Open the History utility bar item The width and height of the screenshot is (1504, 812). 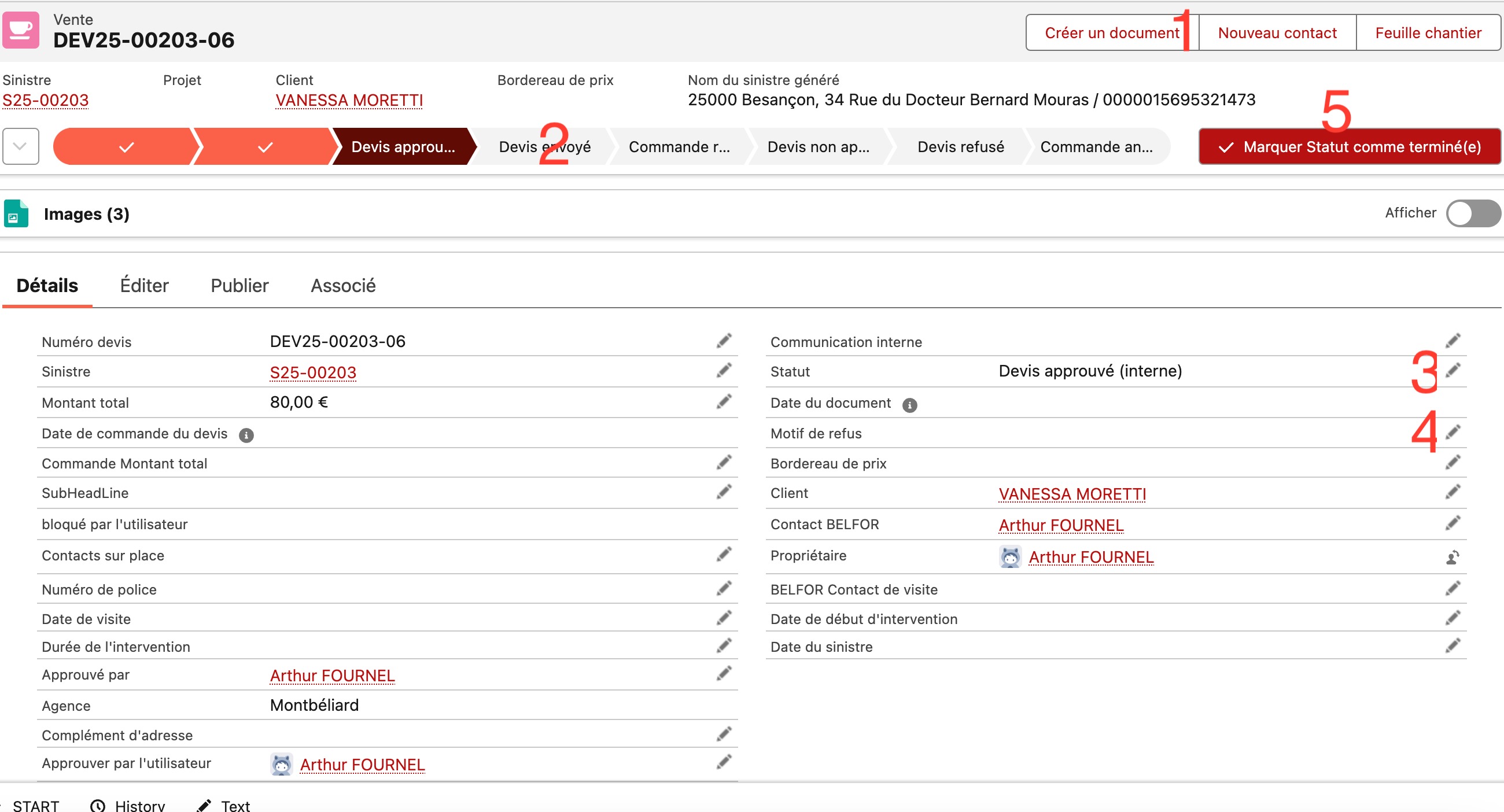point(128,806)
